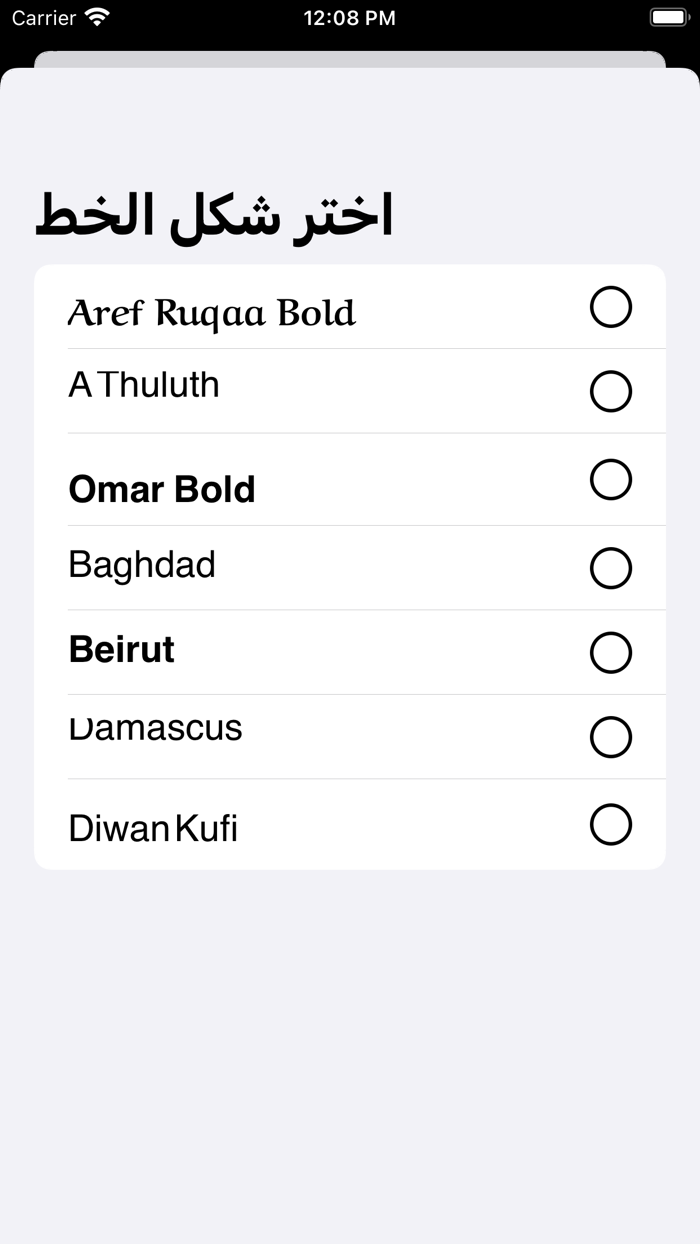Click the Diwan Kufi font name
This screenshot has width=700, height=1244.
point(153,828)
